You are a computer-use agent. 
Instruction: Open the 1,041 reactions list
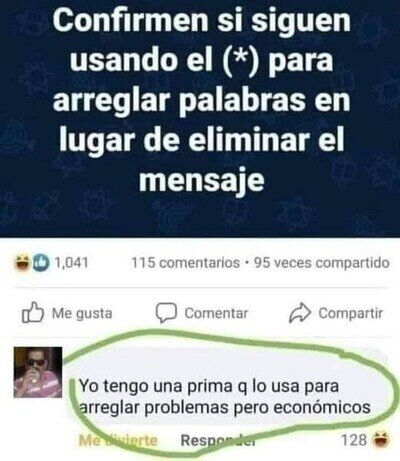pos(71,263)
